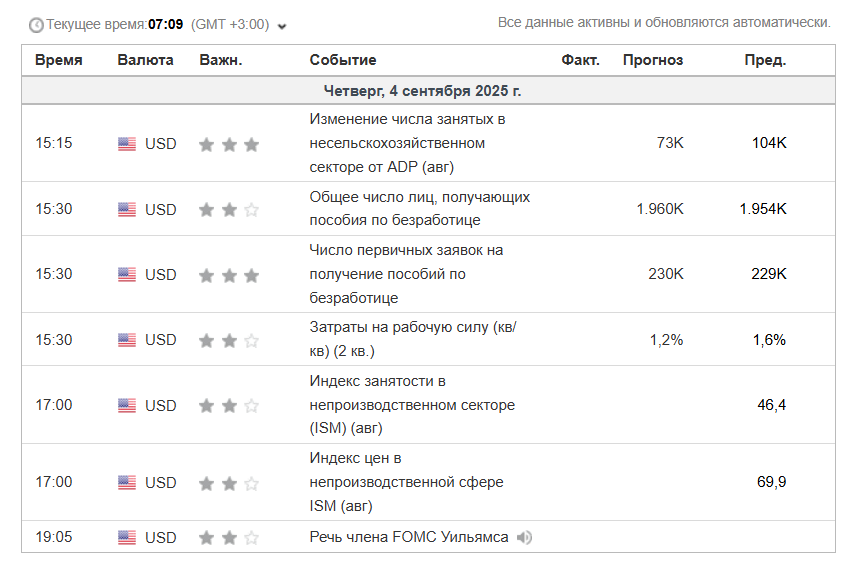Open the GMT +3:00 timezone dropdown arrow
This screenshot has height=571, width=857.
[282, 26]
